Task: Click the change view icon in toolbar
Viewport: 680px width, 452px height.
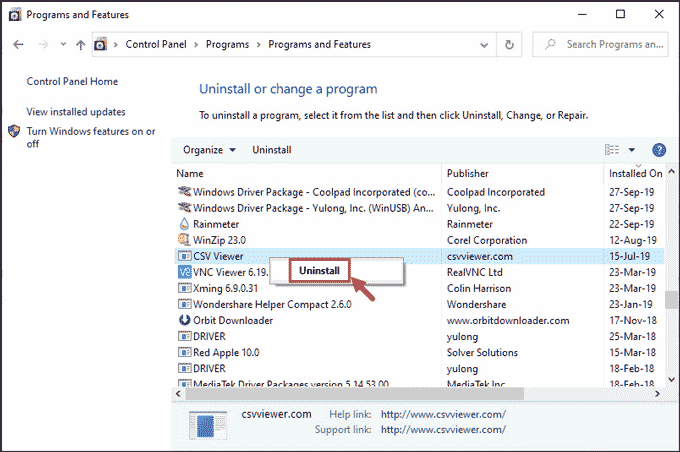Action: 612,150
